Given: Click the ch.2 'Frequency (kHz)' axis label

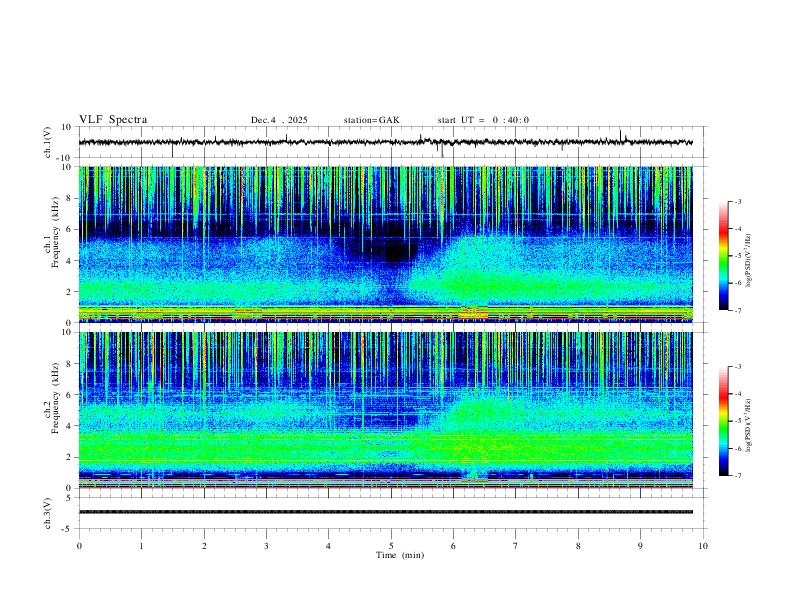Looking at the screenshot, I should coord(55,398).
